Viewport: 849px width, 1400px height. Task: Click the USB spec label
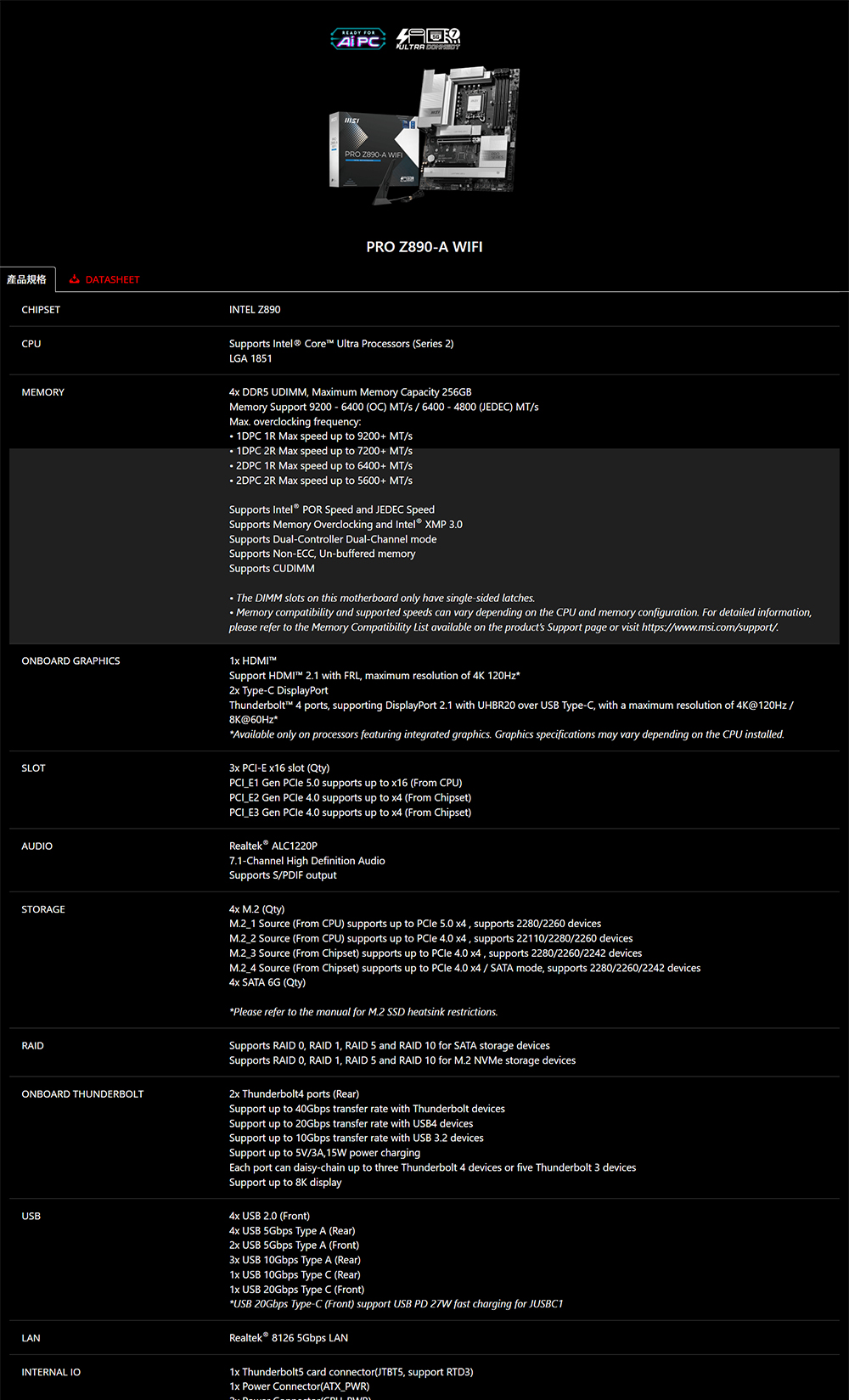[x=31, y=1217]
